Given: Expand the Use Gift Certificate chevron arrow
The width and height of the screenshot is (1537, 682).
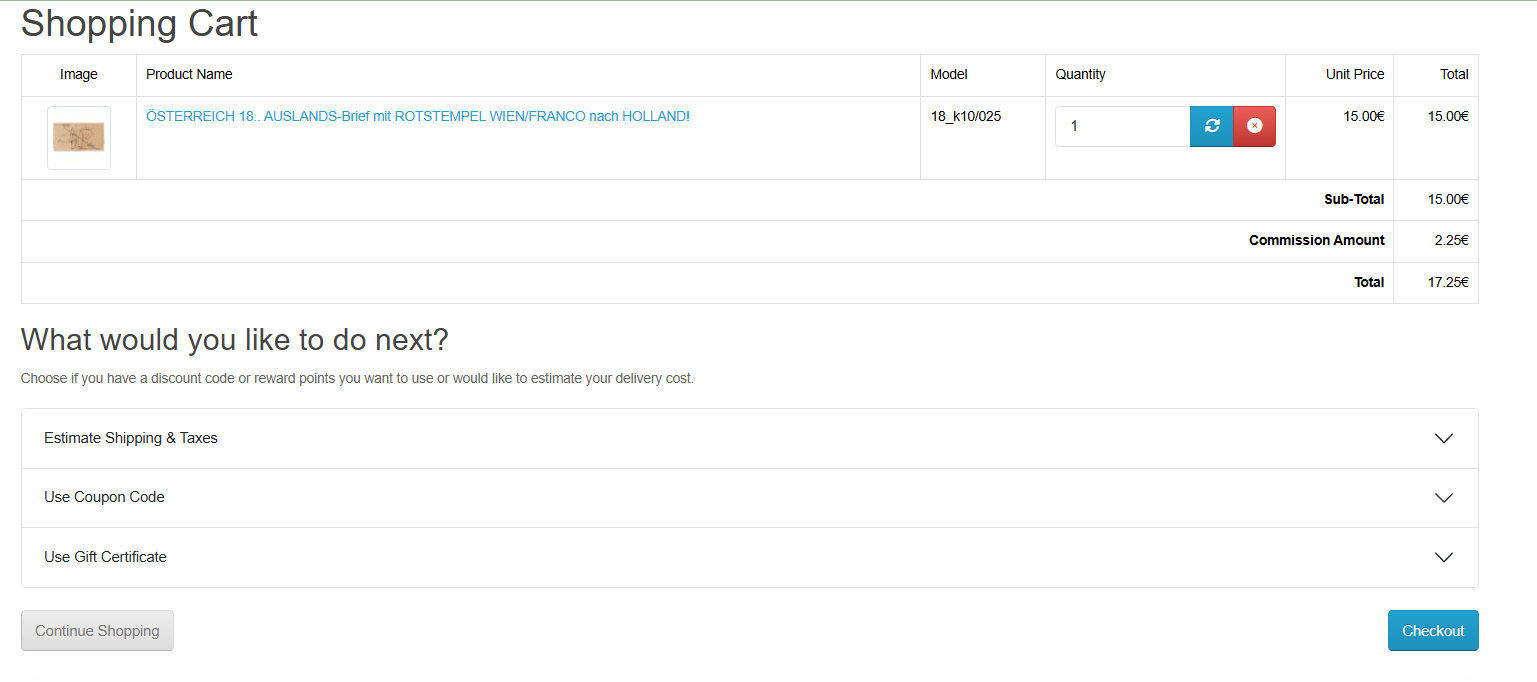Looking at the screenshot, I should (x=1443, y=557).
